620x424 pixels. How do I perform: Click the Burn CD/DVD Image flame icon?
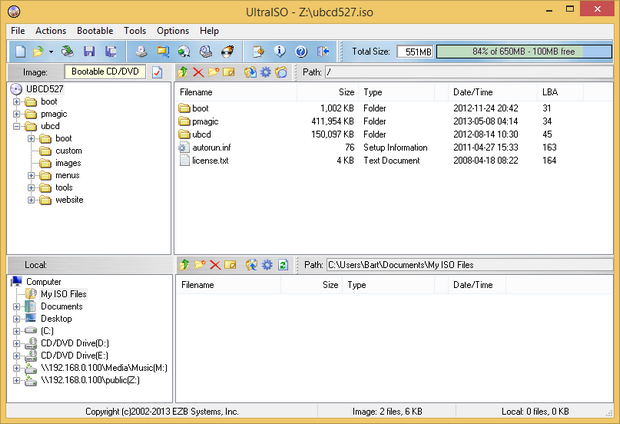coord(227,51)
